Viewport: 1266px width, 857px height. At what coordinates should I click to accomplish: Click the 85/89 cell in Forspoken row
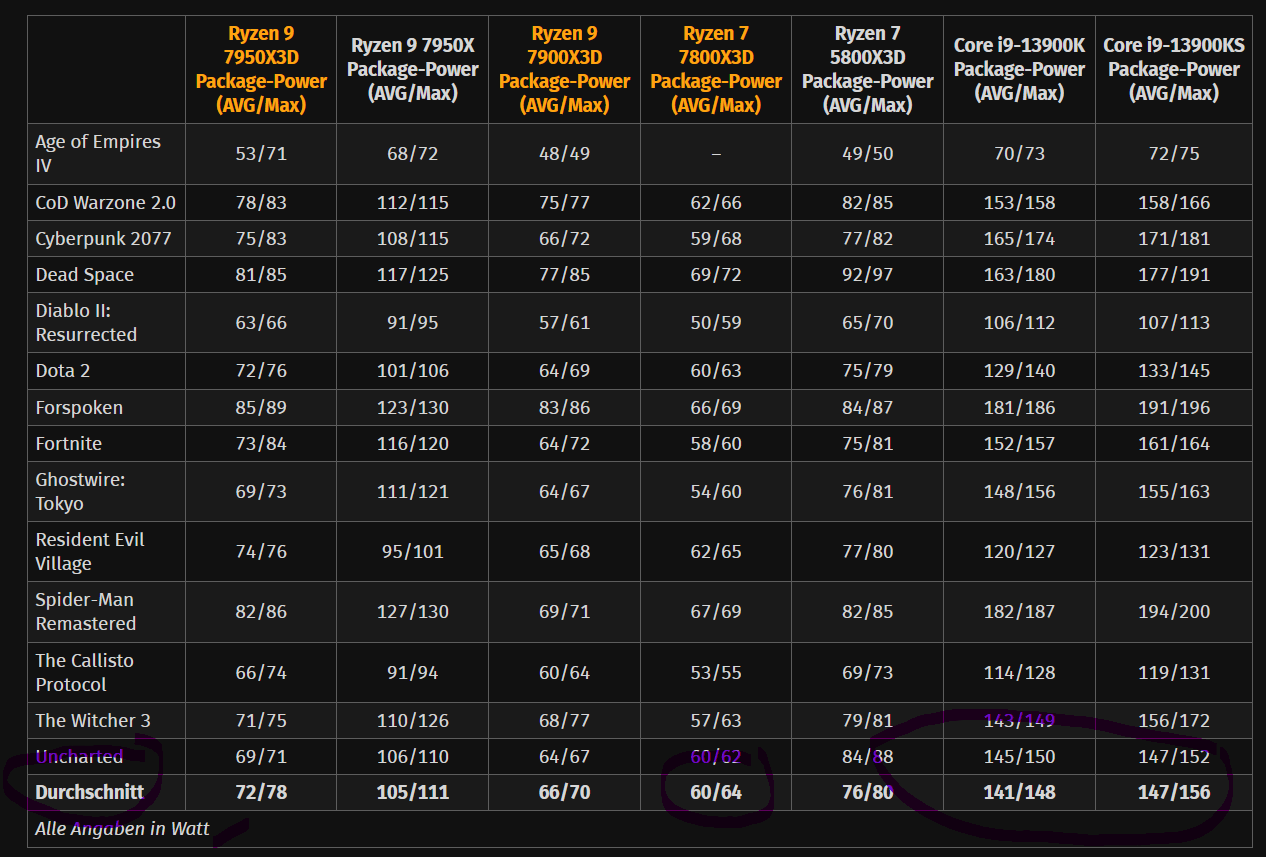pyautogui.click(x=261, y=407)
